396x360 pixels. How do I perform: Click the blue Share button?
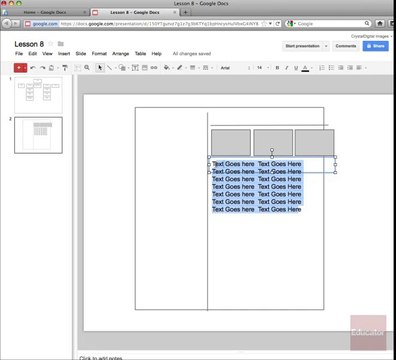point(376,46)
